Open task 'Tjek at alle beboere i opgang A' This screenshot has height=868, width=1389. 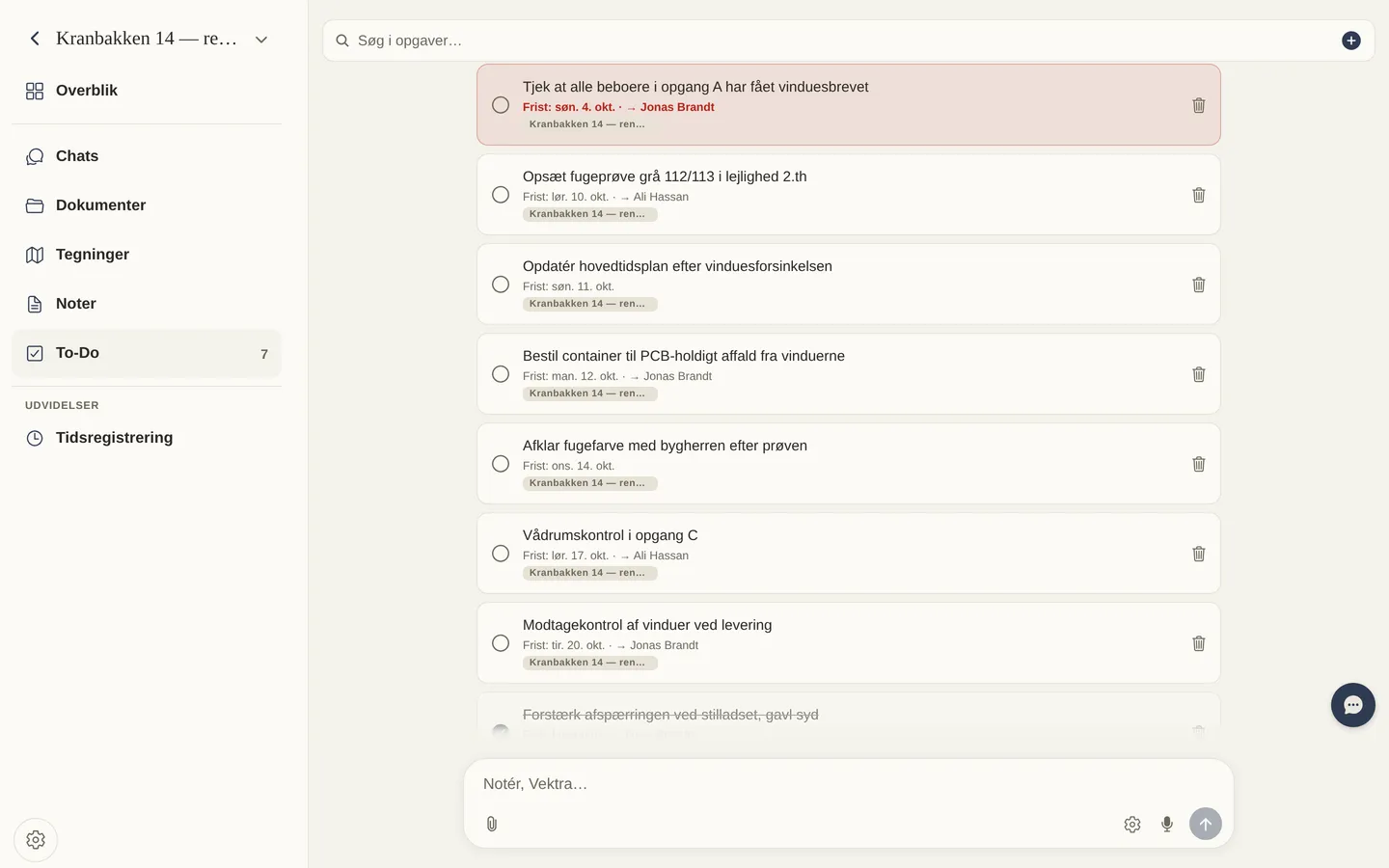[x=695, y=87]
